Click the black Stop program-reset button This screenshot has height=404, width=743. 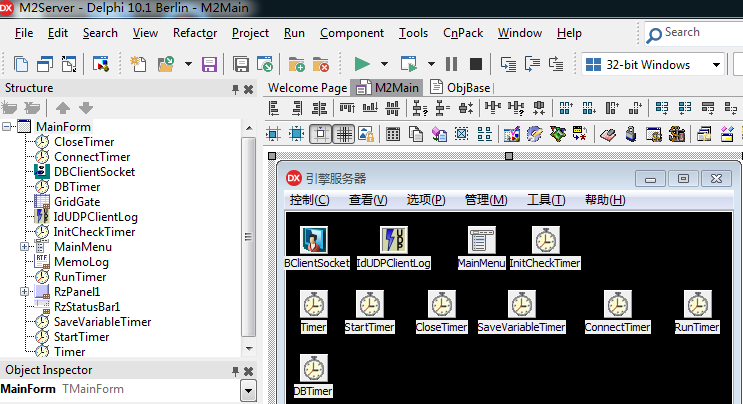(475, 64)
